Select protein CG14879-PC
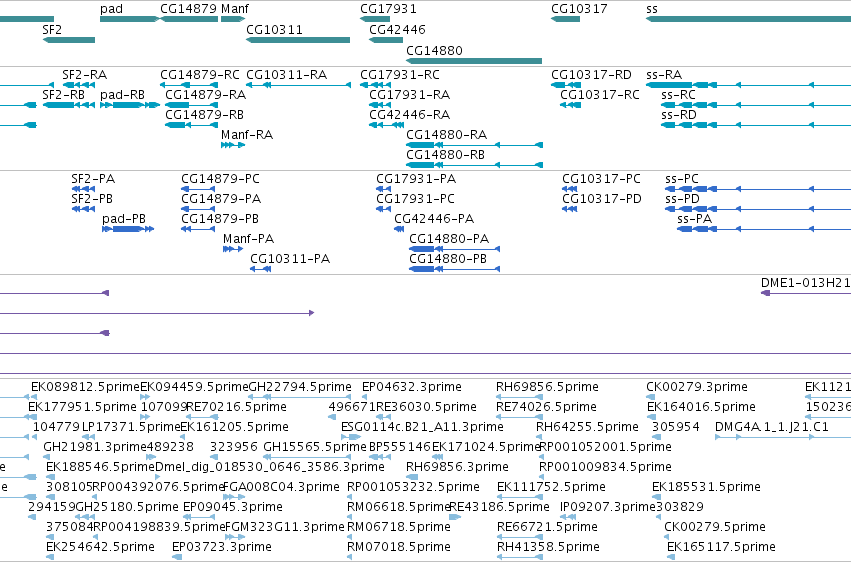Screen dimensions: 851x562 (x=220, y=179)
